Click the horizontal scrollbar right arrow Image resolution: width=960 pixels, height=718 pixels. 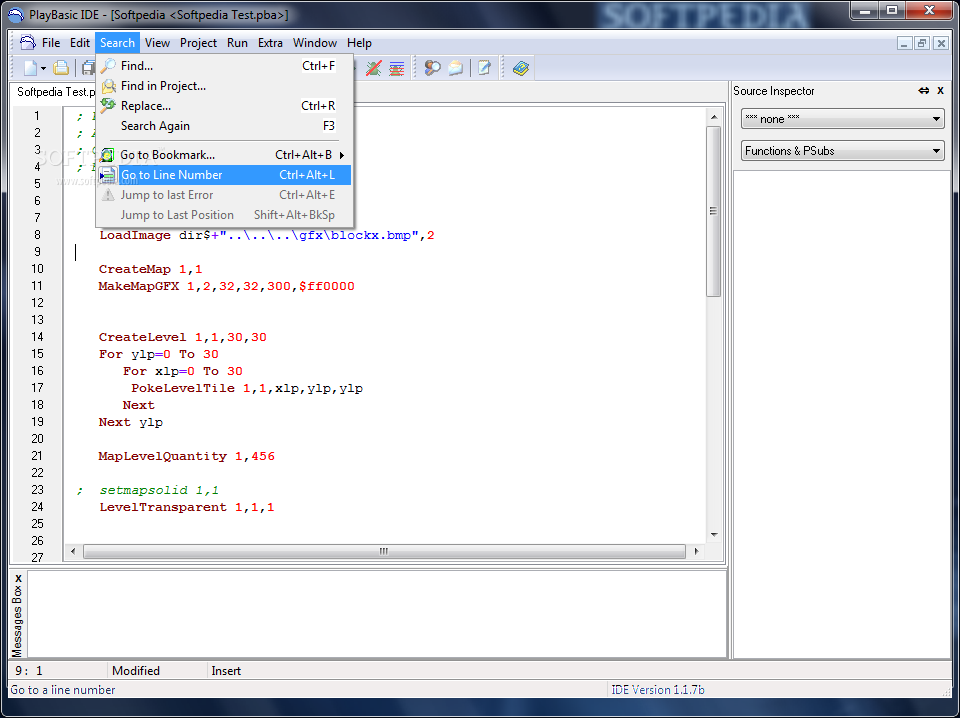pyautogui.click(x=696, y=551)
